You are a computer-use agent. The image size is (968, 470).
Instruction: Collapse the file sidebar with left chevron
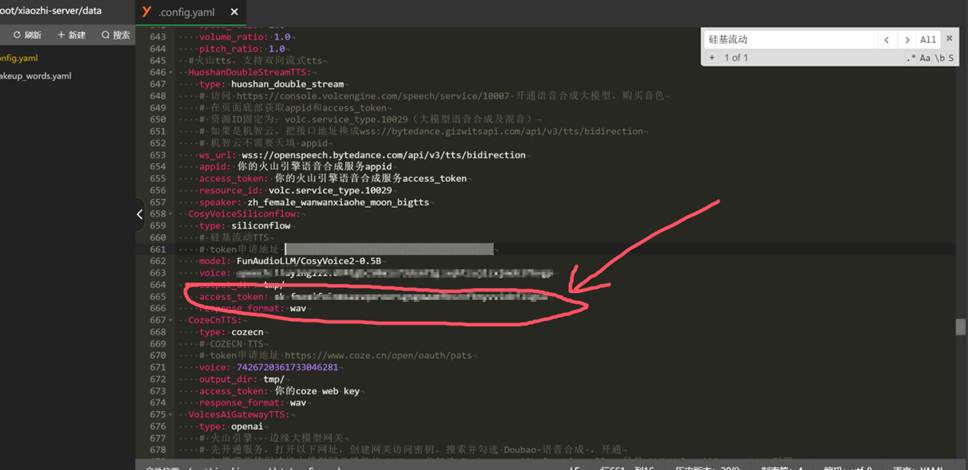point(140,214)
